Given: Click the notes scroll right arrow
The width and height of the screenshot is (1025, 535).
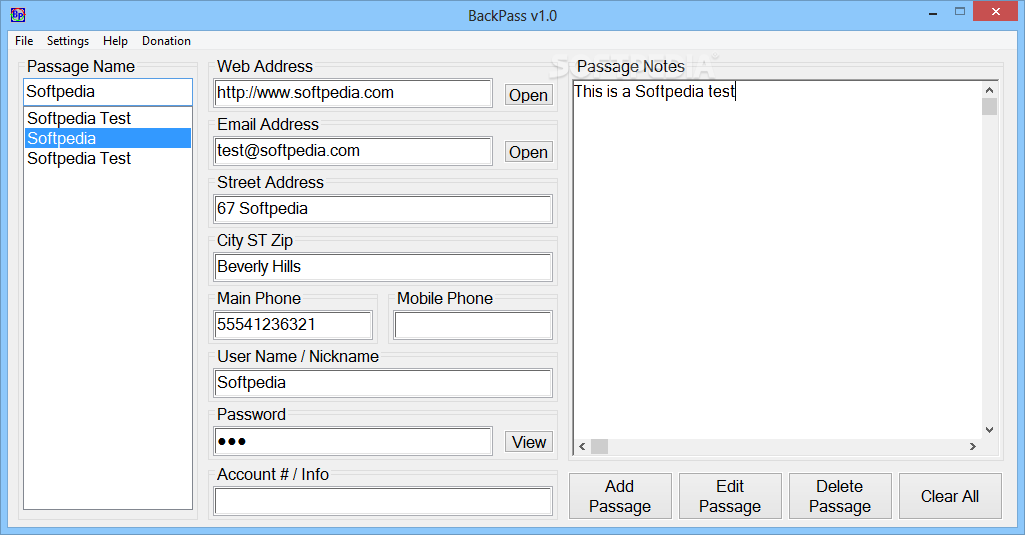Looking at the screenshot, I should coord(973,447).
